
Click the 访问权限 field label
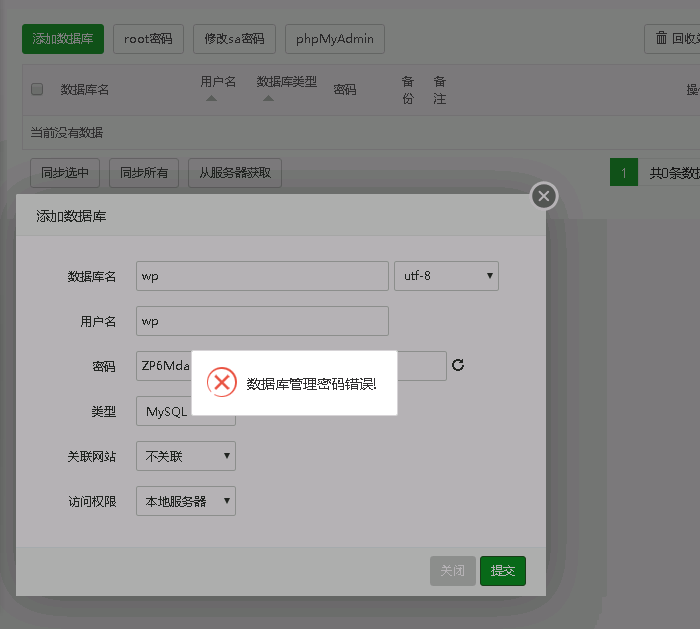pyautogui.click(x=92, y=501)
